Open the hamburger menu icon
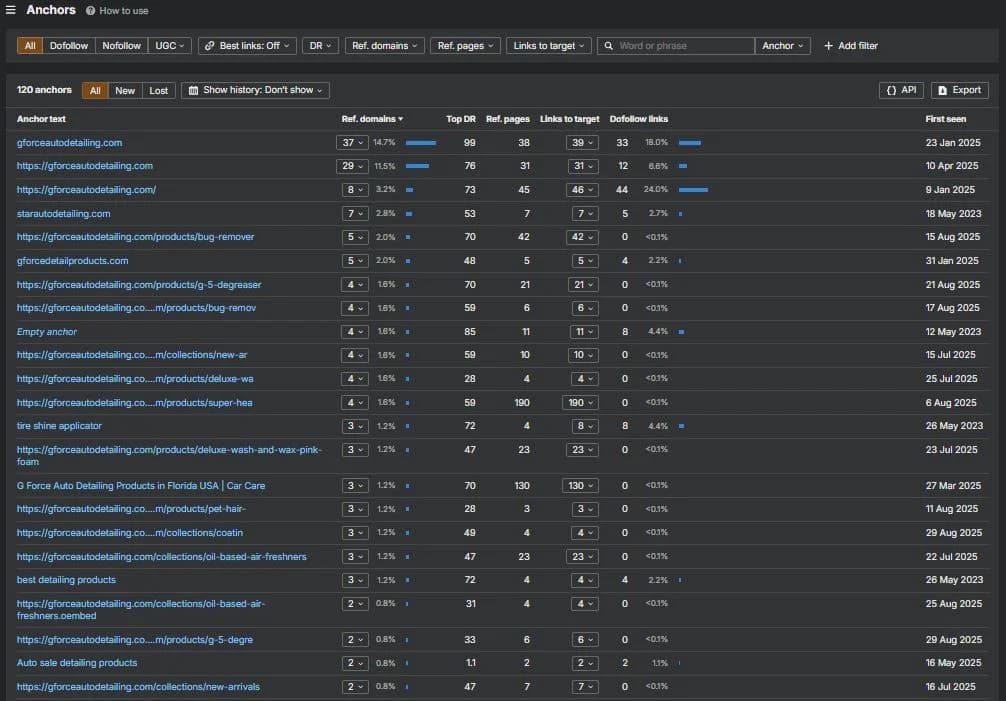The width and height of the screenshot is (1006, 701). 10,10
